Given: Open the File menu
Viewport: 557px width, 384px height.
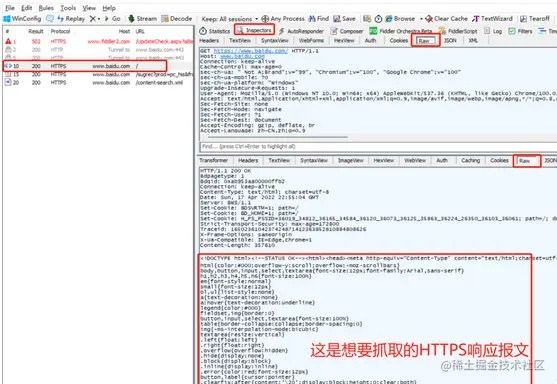Looking at the screenshot, I should click(x=10, y=8).
